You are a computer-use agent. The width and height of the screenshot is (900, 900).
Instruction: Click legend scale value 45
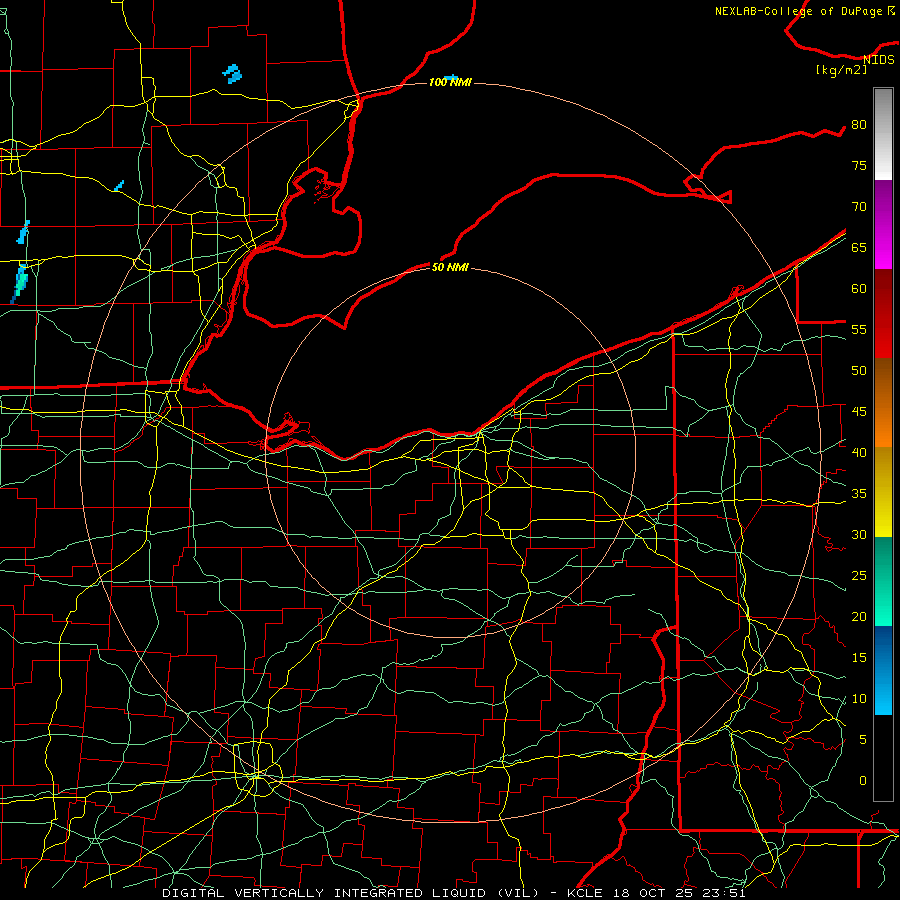tap(859, 412)
